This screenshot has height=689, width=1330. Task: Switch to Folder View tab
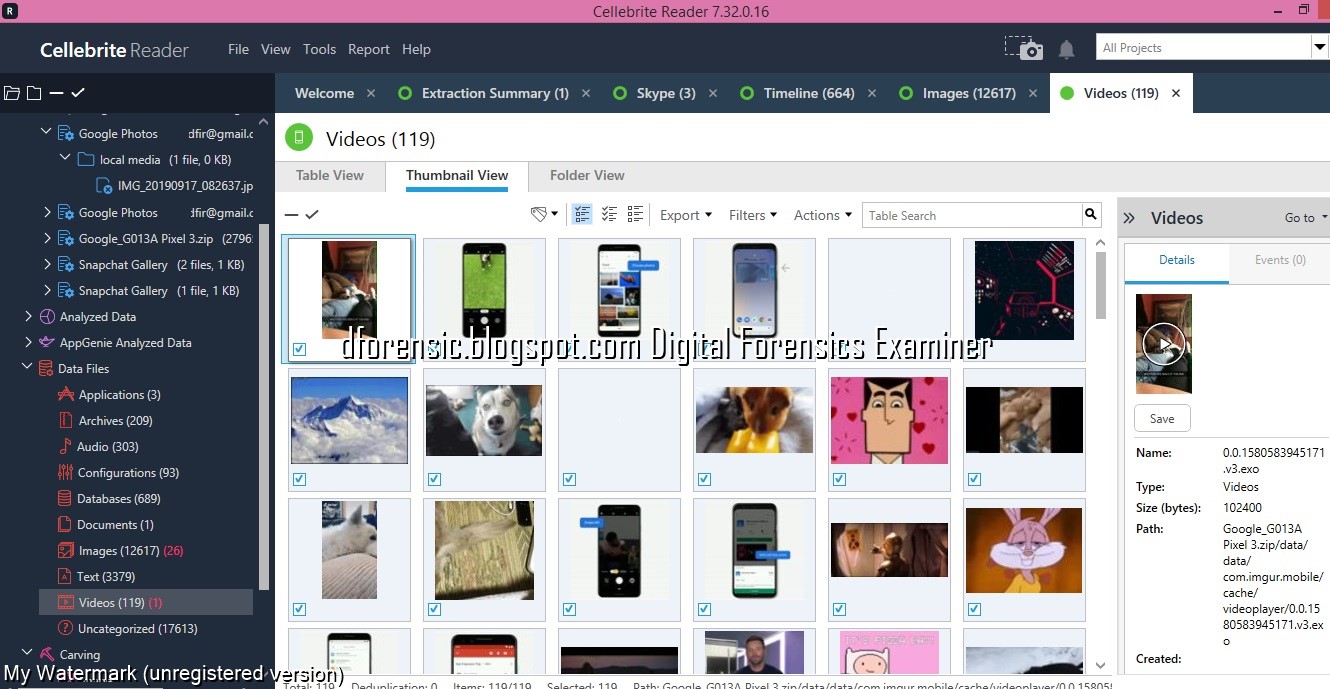click(x=587, y=175)
